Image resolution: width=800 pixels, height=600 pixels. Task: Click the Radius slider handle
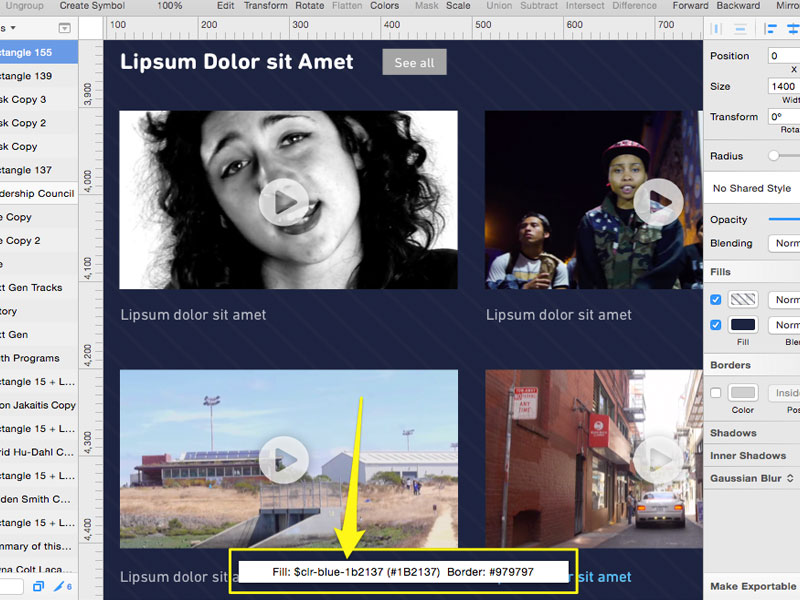774,156
